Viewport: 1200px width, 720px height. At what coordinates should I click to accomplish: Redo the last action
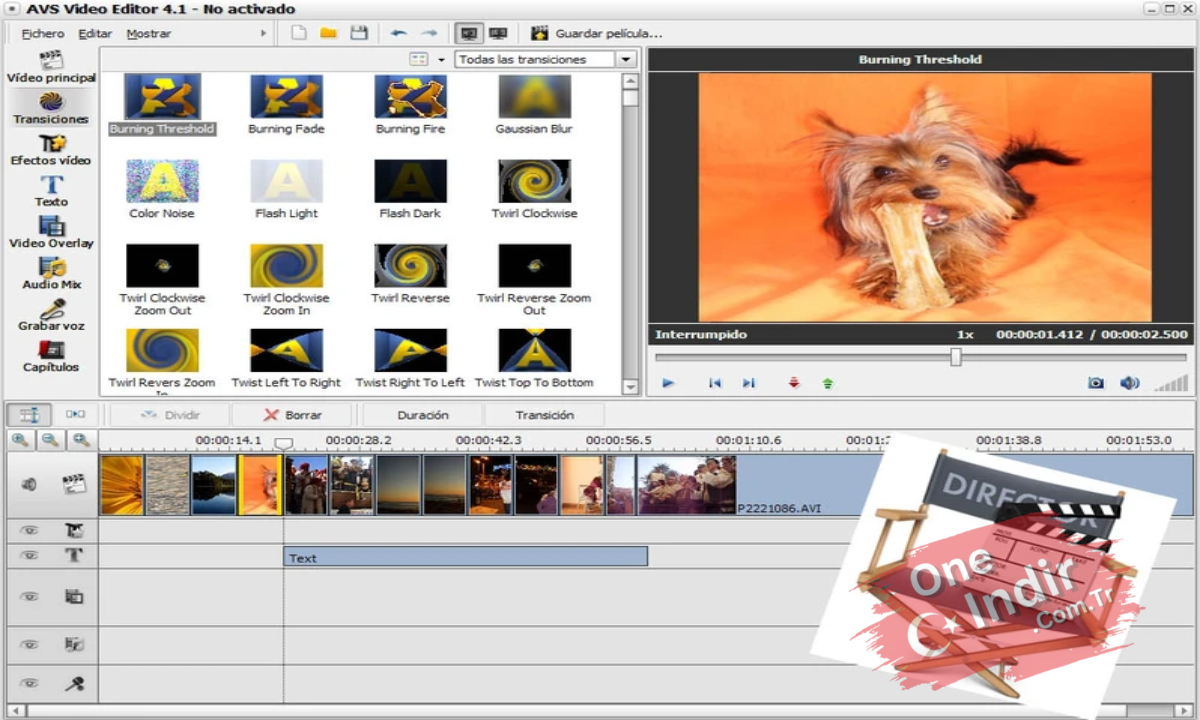tap(429, 33)
